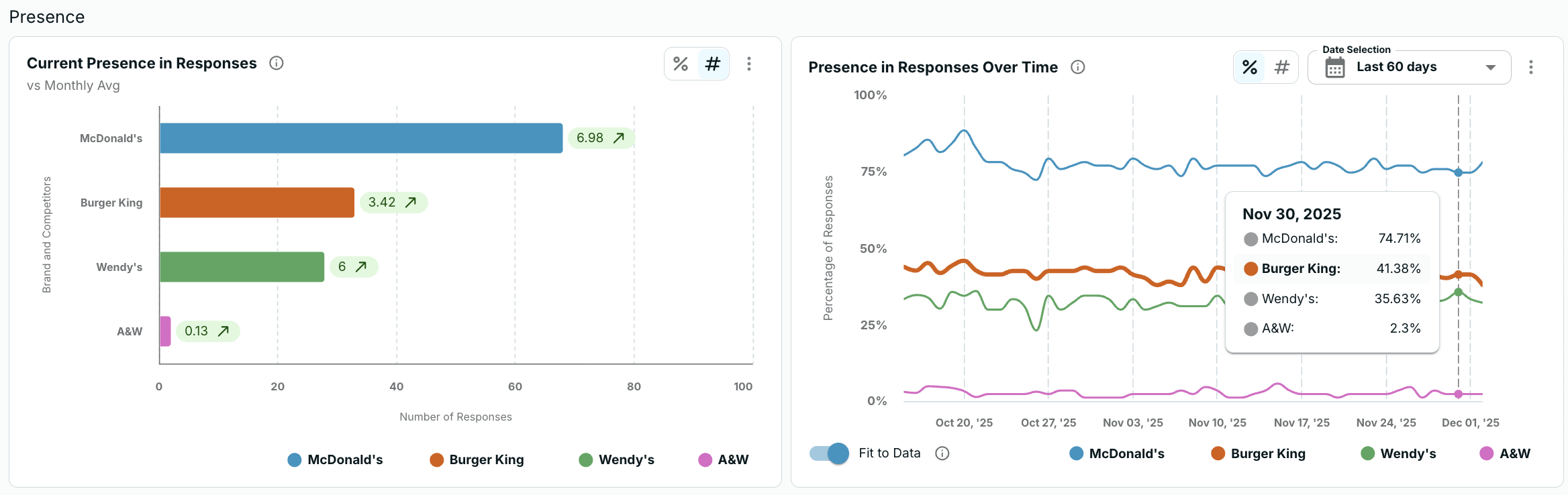Expand the Last 60 days dropdown arrow
Viewport: 1568px width, 495px height.
point(1491,67)
